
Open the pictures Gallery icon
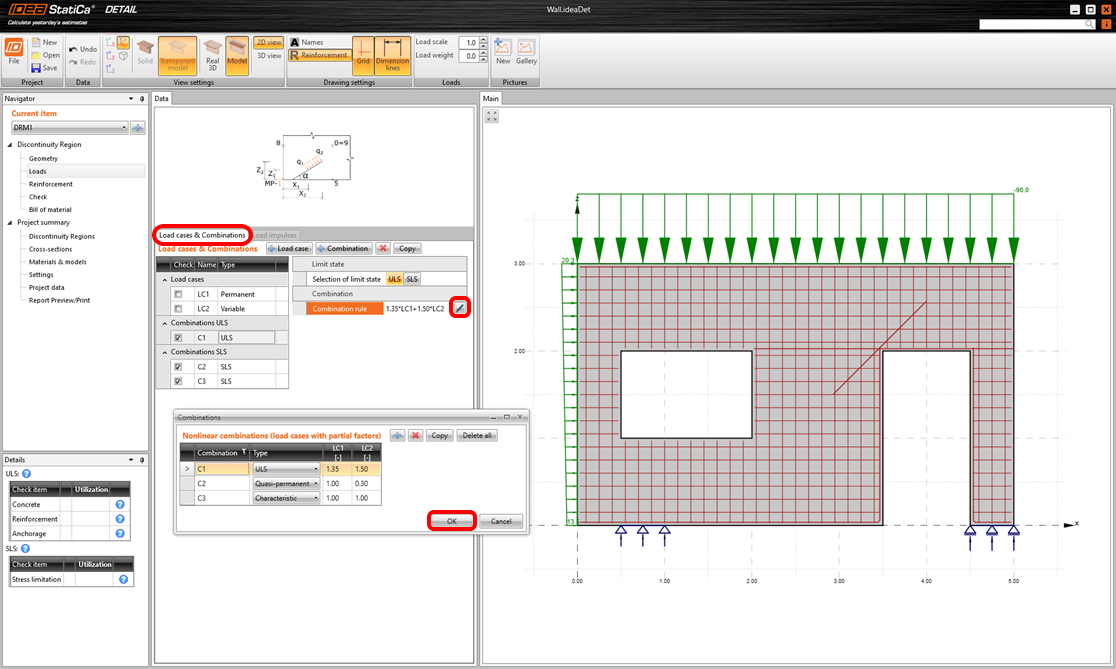[x=526, y=51]
